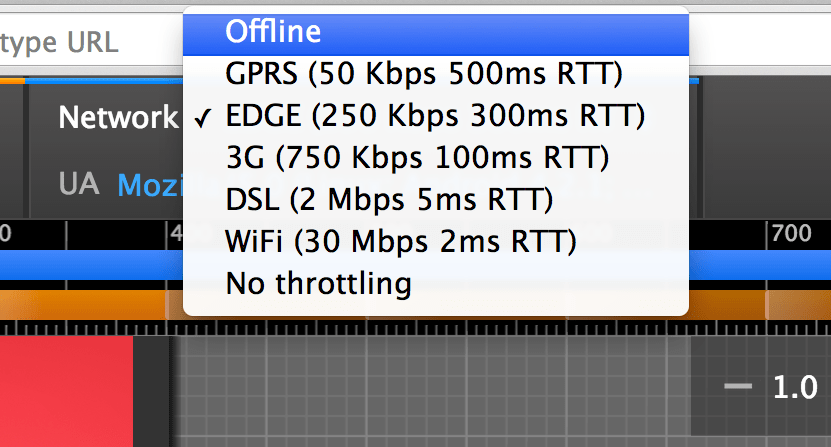Click the Network label

click(117, 118)
